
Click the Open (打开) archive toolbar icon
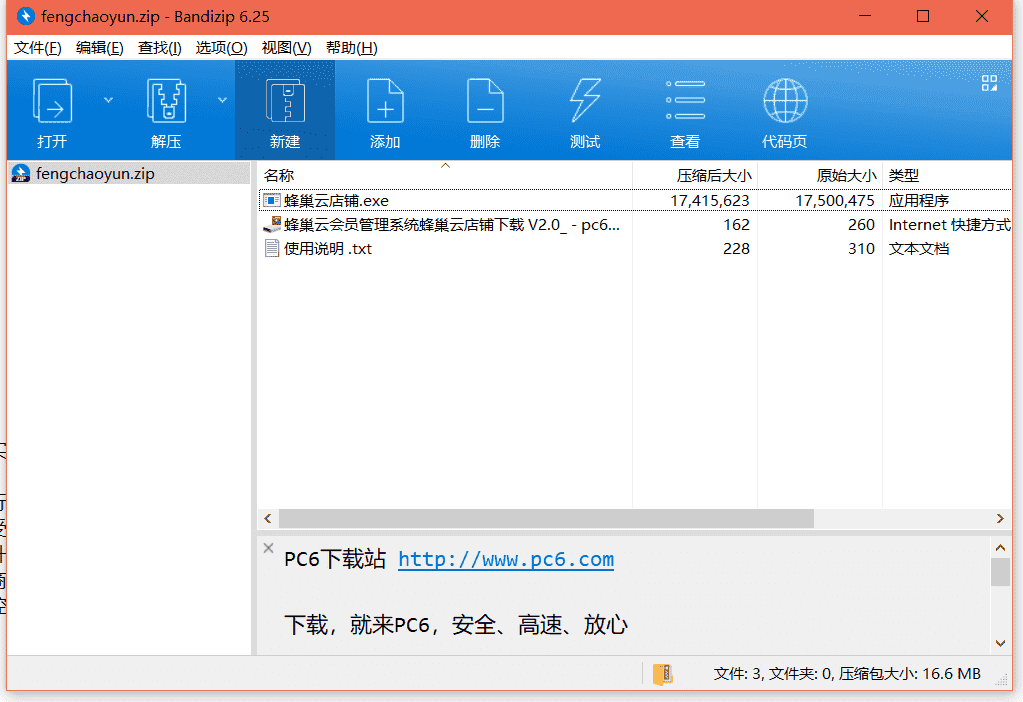pos(52,101)
